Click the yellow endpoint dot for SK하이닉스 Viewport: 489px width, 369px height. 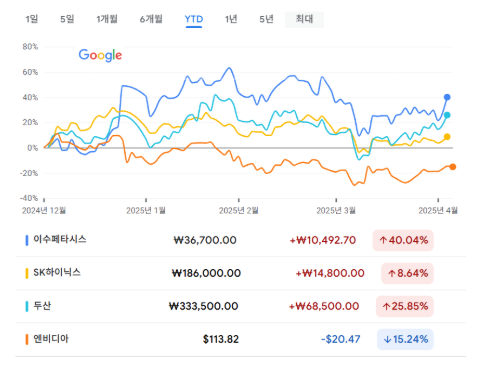447,137
